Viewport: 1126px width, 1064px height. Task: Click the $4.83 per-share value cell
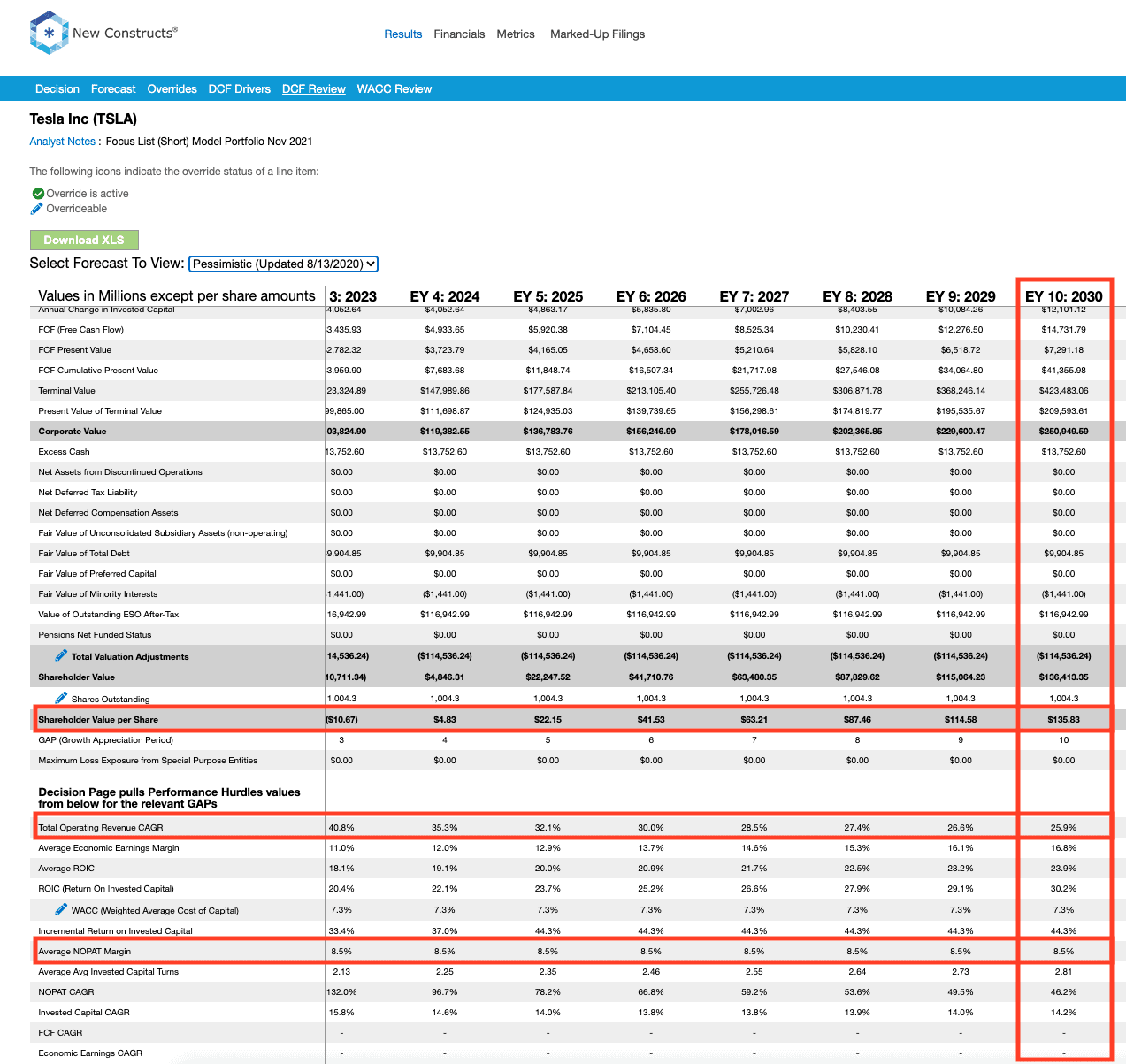445,720
